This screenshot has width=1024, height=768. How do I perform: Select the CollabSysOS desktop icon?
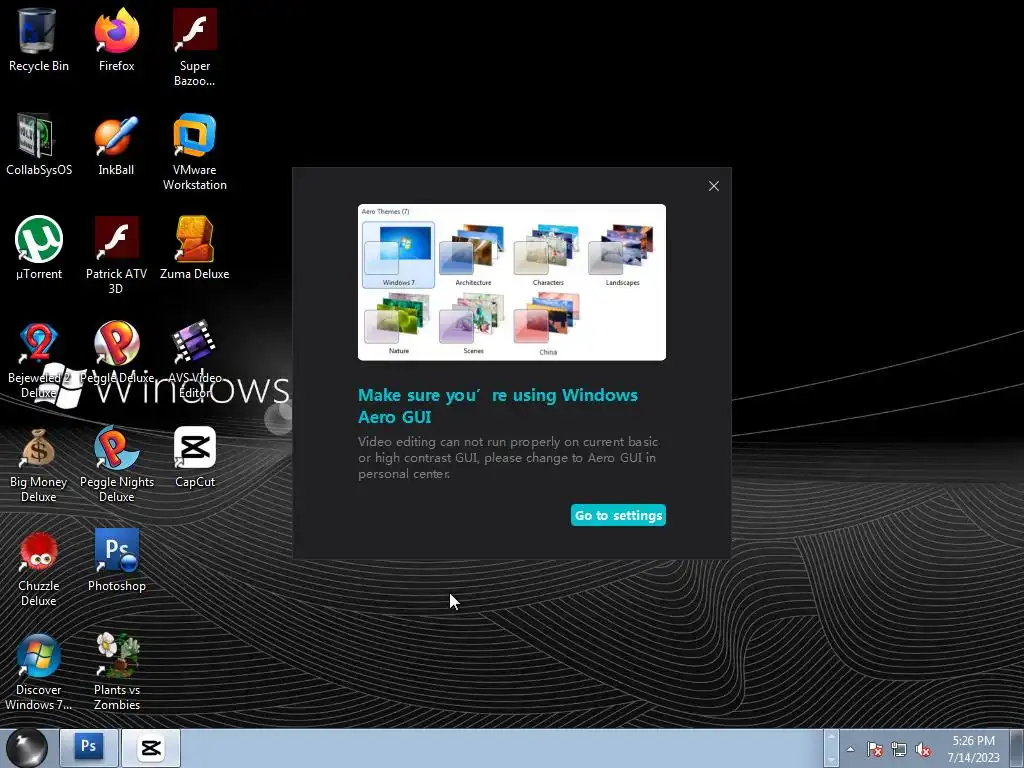[39, 144]
